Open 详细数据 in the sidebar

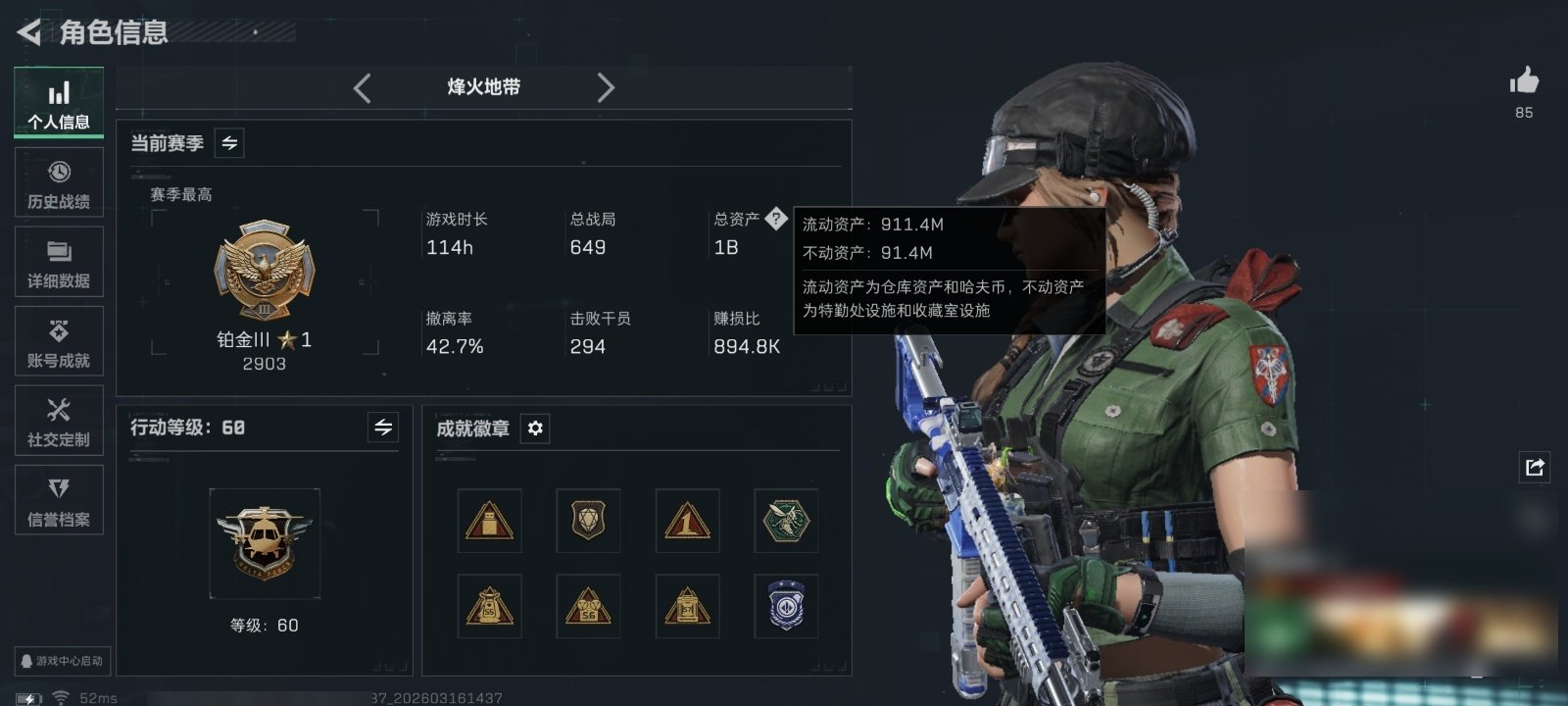[x=59, y=262]
